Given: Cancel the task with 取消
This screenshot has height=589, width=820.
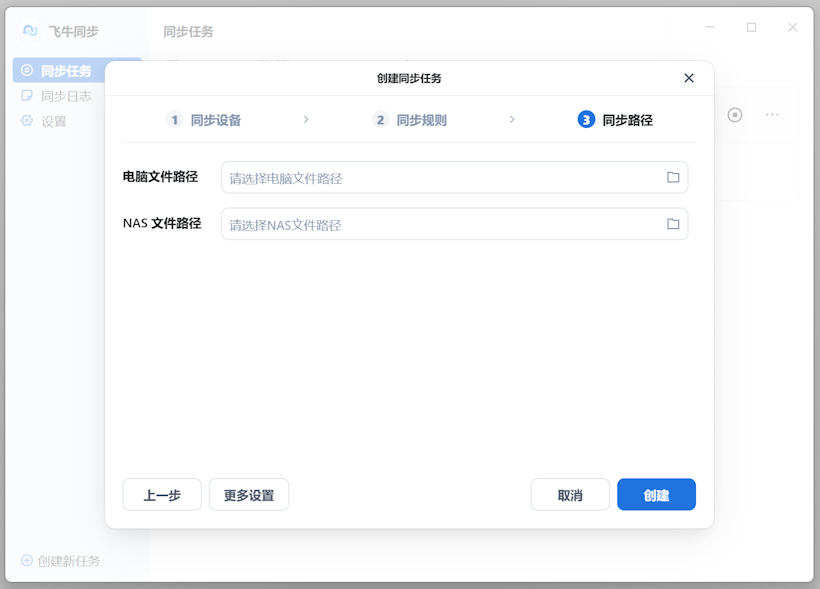Looking at the screenshot, I should 570,494.
